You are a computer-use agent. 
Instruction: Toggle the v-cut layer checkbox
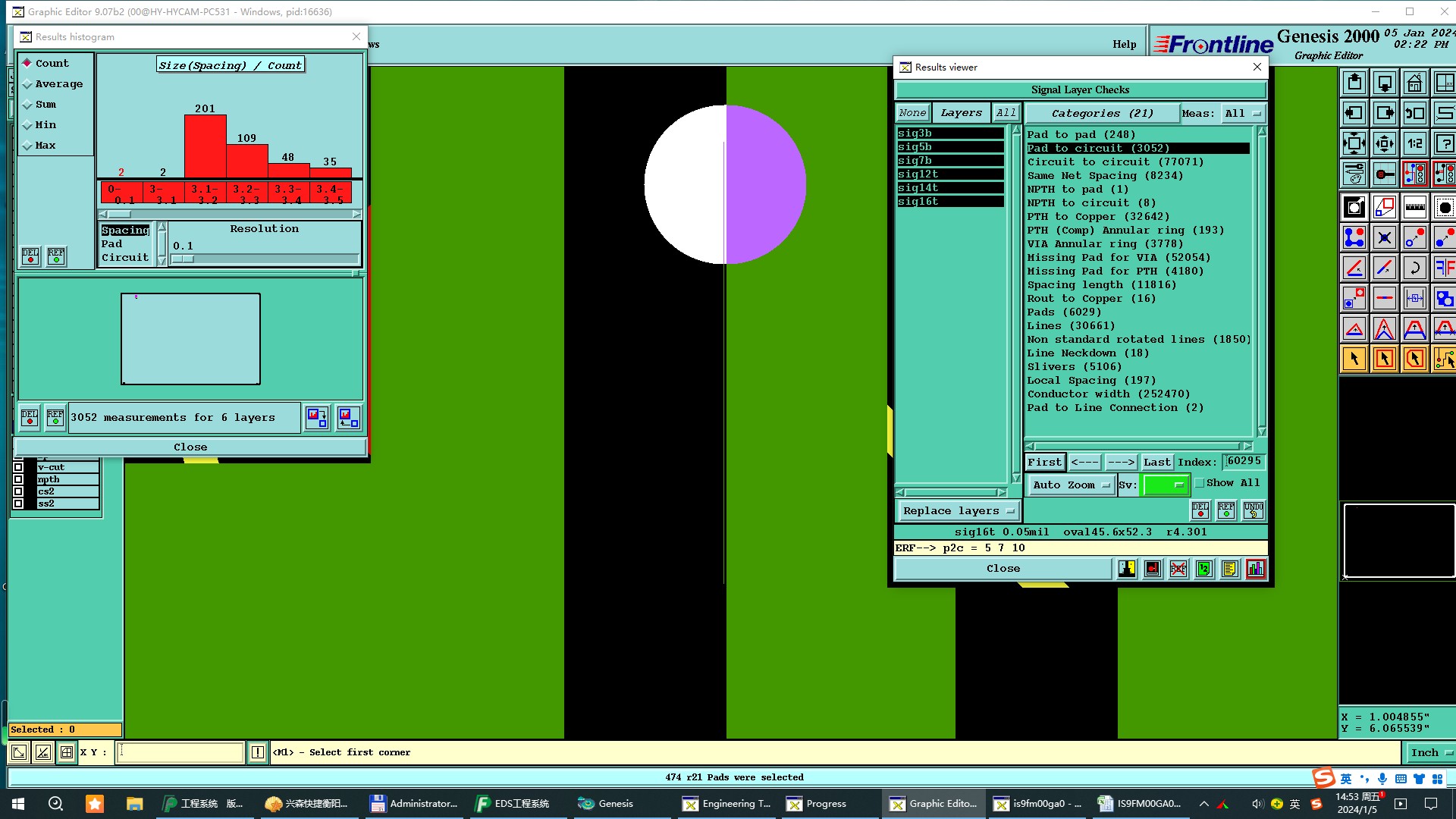(18, 467)
